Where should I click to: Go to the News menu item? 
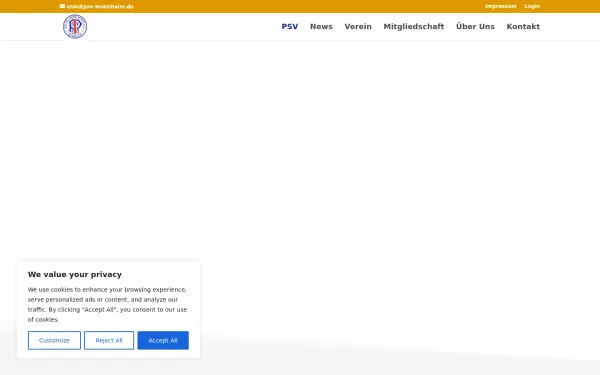coord(321,26)
